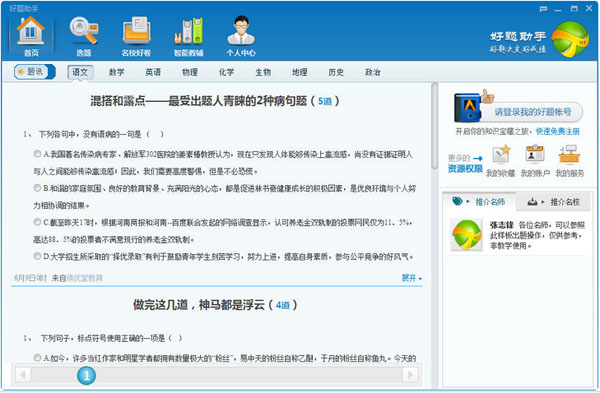Screen dimensions: 600x393
Task: Expand the 推介名校 tab arrow
Action: (x=543, y=202)
